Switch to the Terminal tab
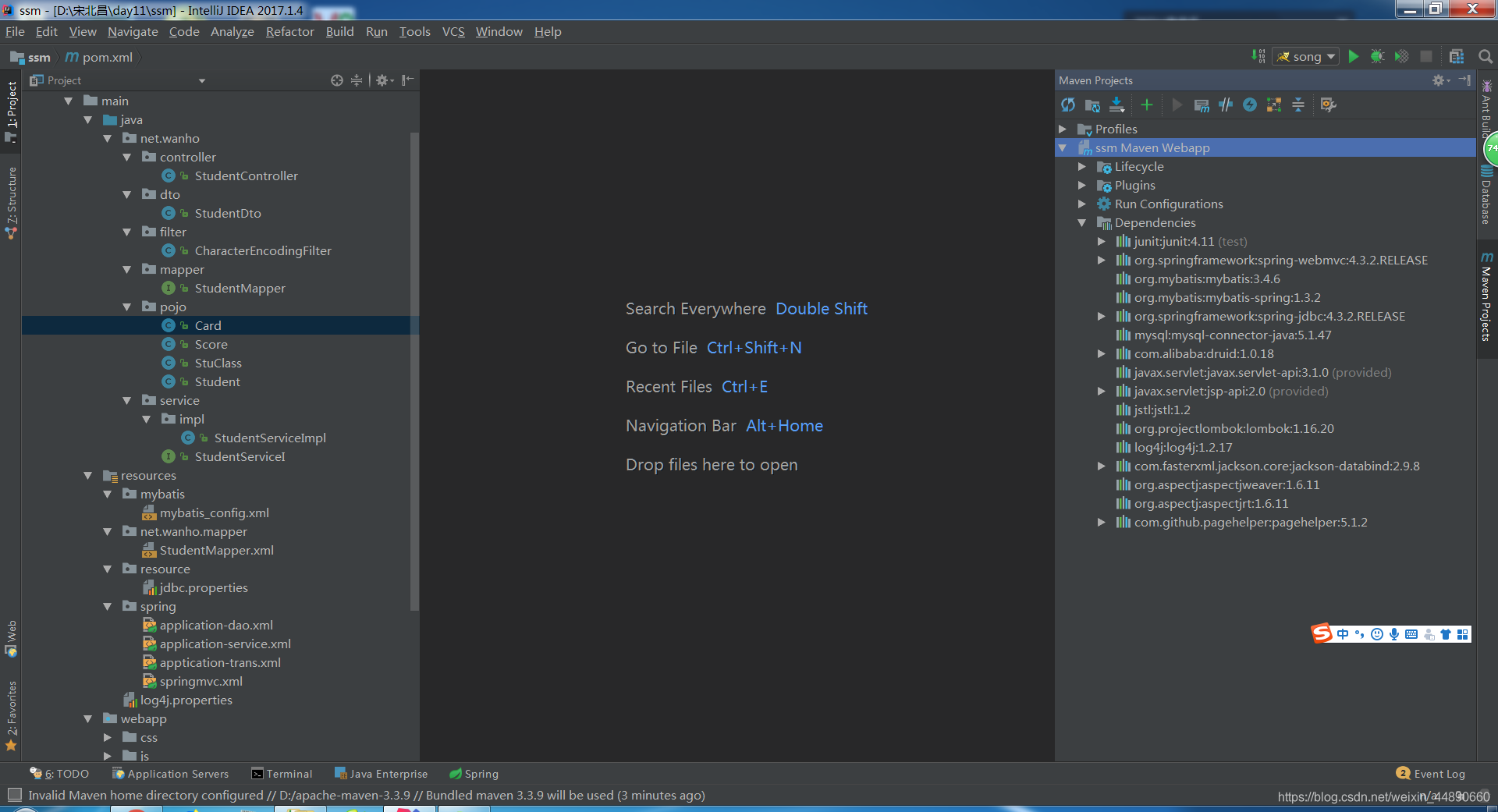Image resolution: width=1498 pixels, height=812 pixels. (x=282, y=774)
